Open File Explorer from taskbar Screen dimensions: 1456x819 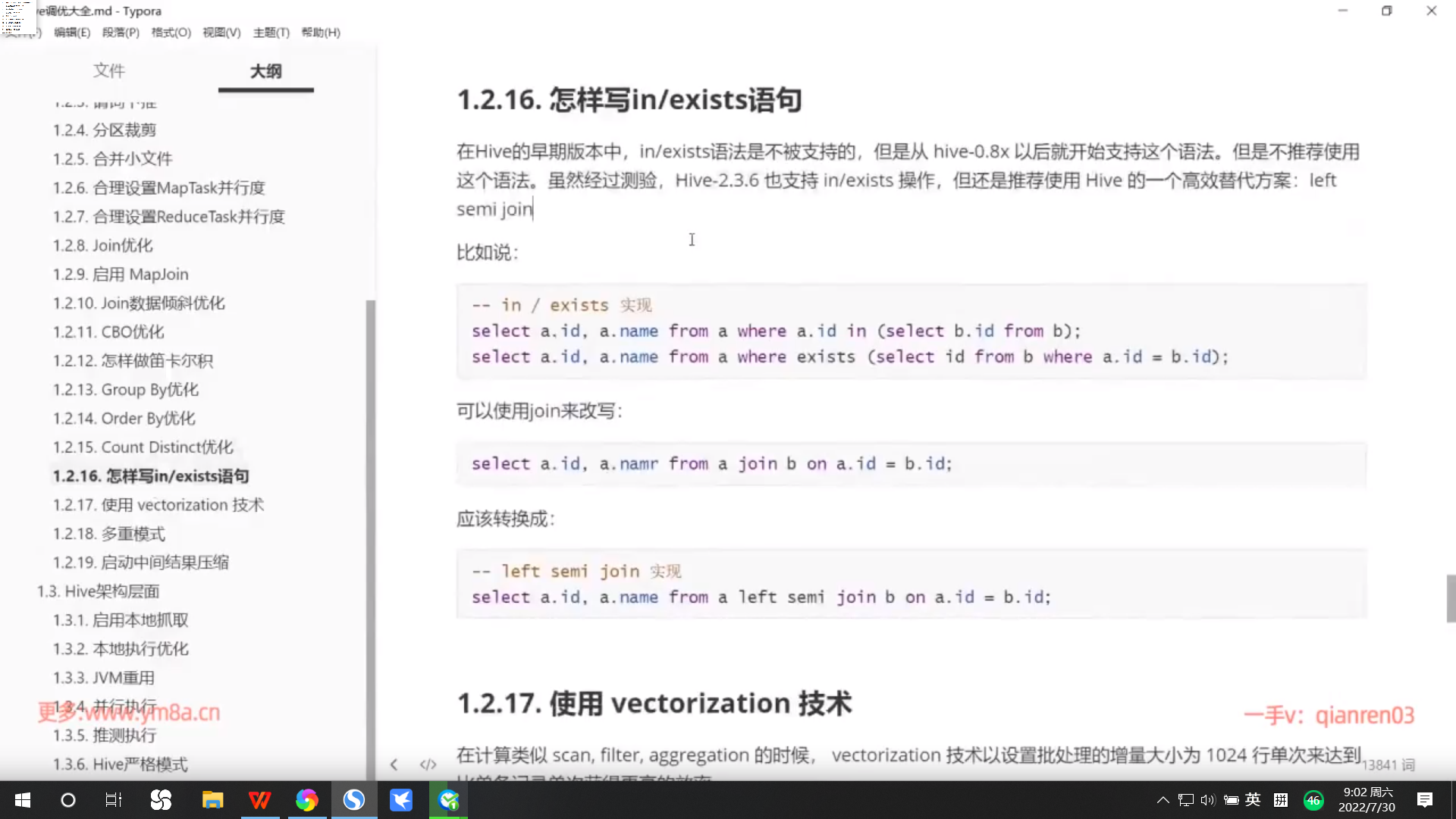pos(212,800)
